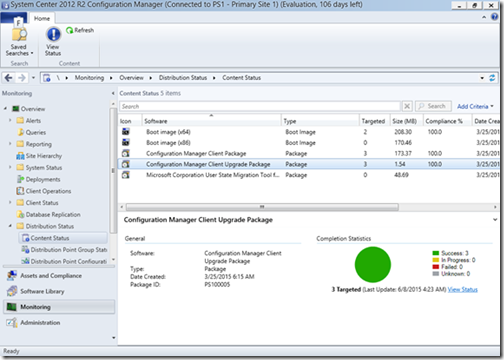Click the Distribution Status breadcrumb
Screen dimensions: 504x360
(183, 78)
